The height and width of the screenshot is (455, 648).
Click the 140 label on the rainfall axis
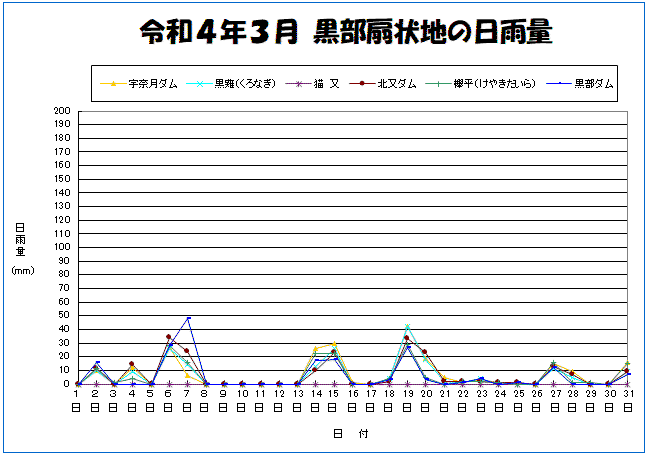point(62,193)
